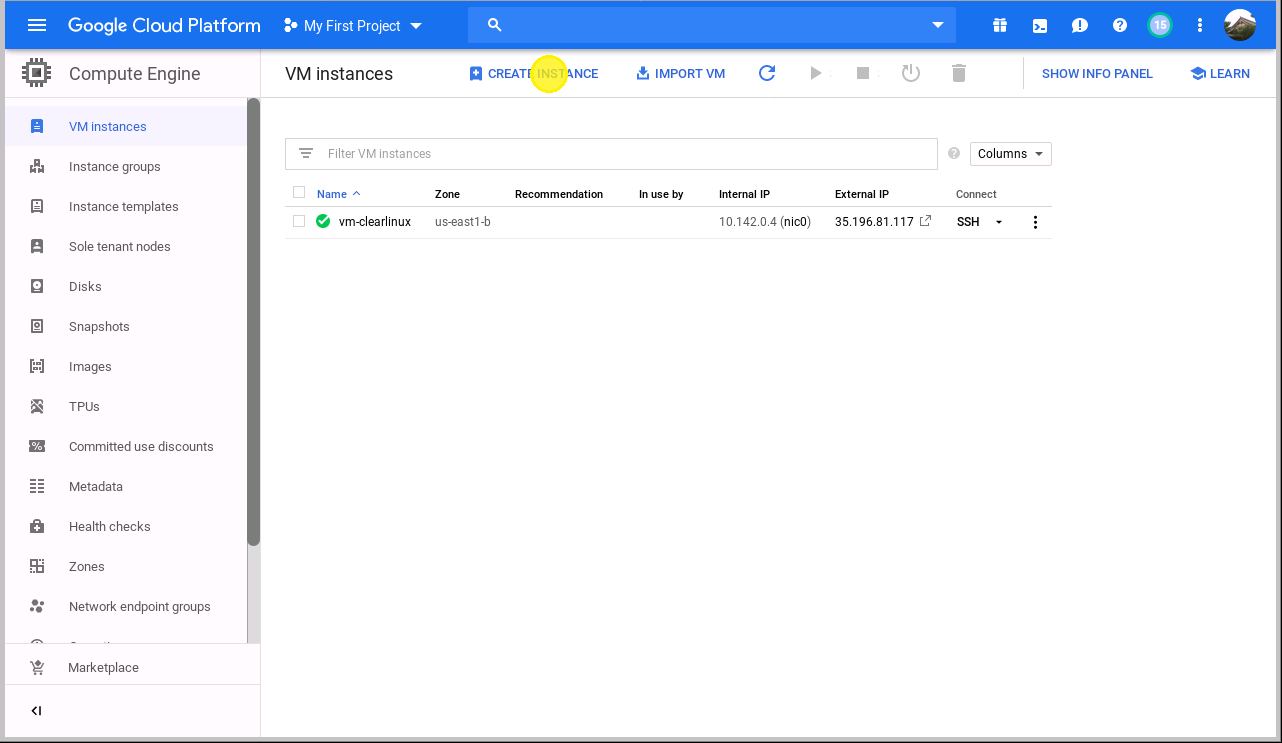Click the us-east1-b zone cell
The image size is (1282, 743).
click(463, 222)
